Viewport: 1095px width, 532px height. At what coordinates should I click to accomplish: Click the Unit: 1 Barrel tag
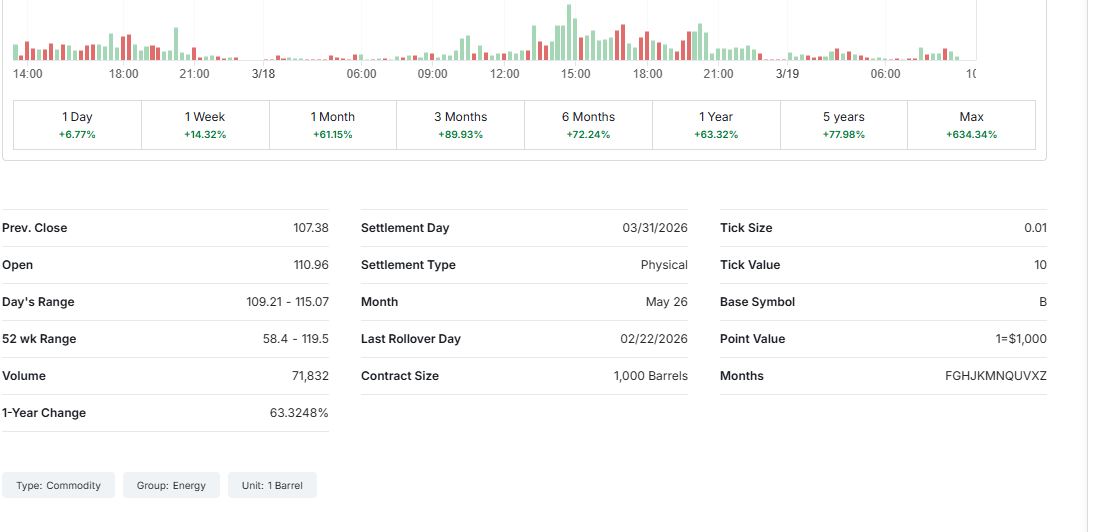pyautogui.click(x=272, y=486)
